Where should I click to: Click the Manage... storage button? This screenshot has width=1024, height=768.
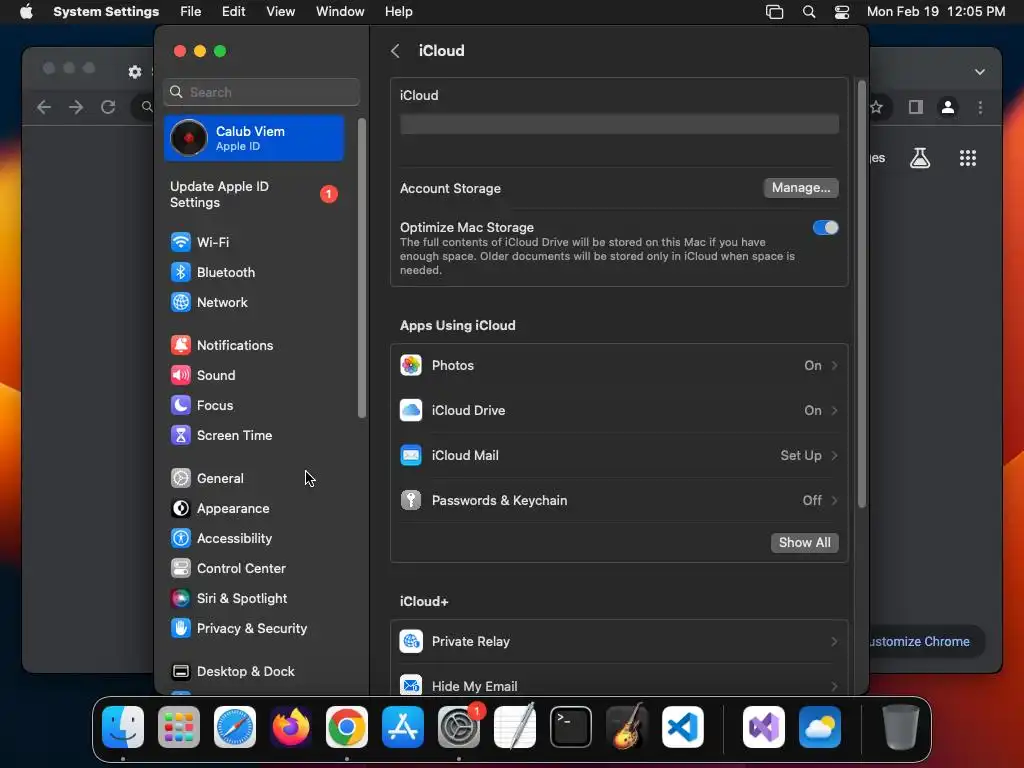coord(801,188)
